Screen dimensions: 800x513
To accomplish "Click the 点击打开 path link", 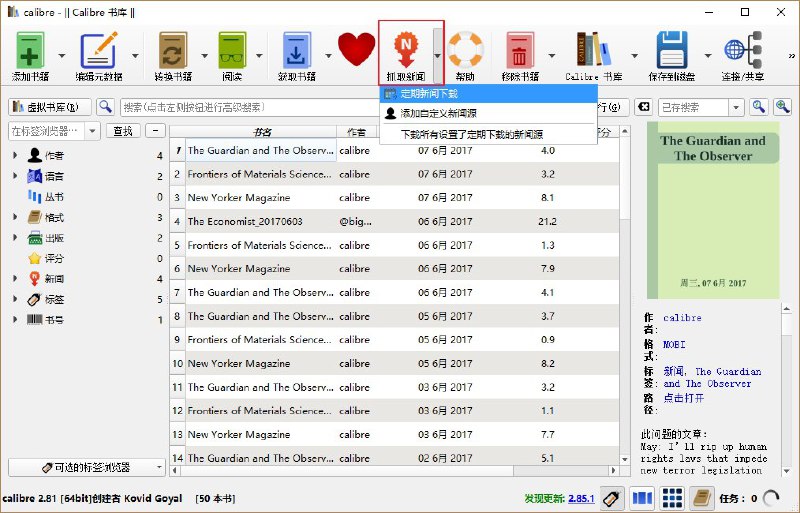I will pos(683,397).
